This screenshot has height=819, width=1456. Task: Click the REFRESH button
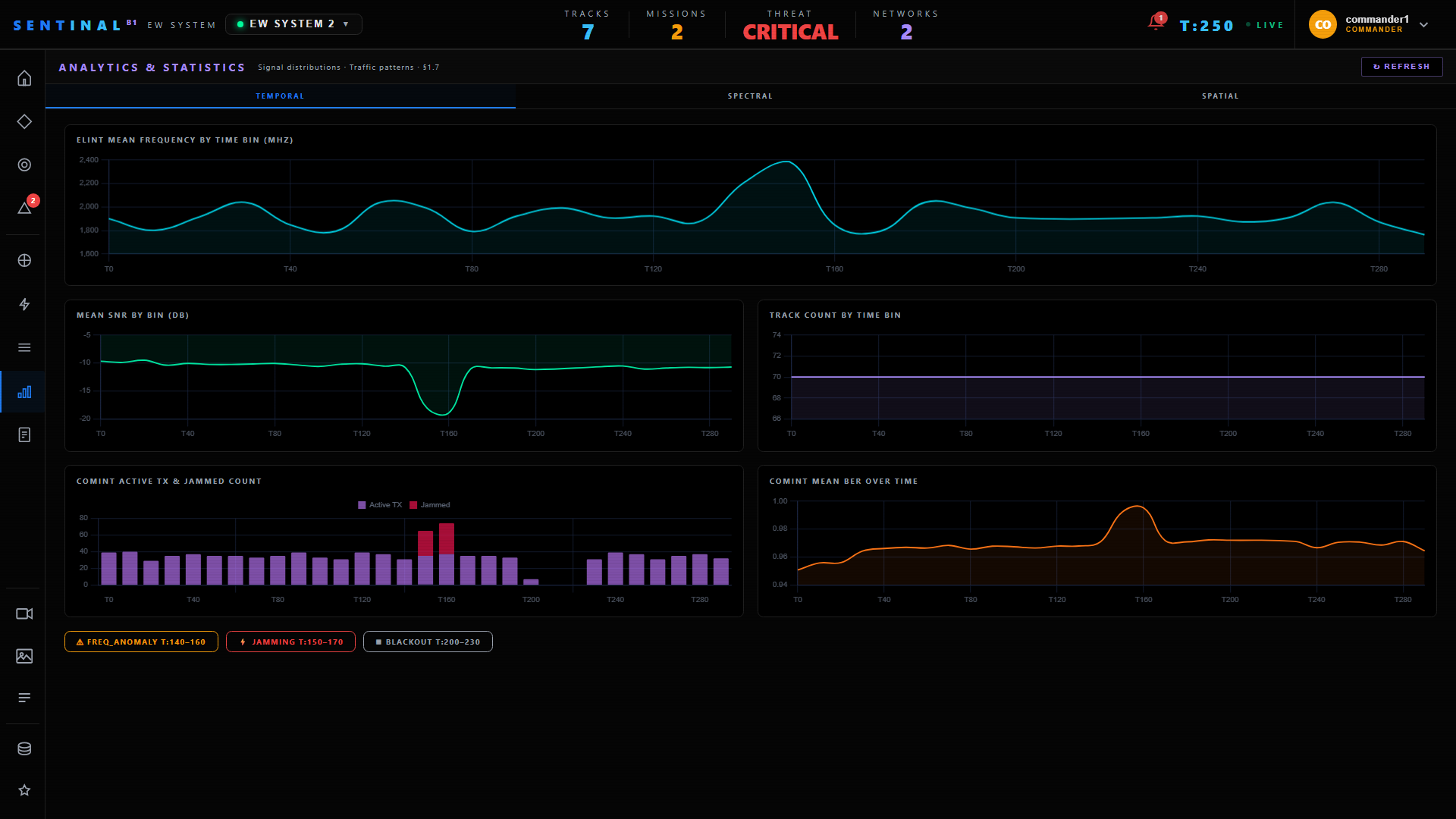[1401, 67]
